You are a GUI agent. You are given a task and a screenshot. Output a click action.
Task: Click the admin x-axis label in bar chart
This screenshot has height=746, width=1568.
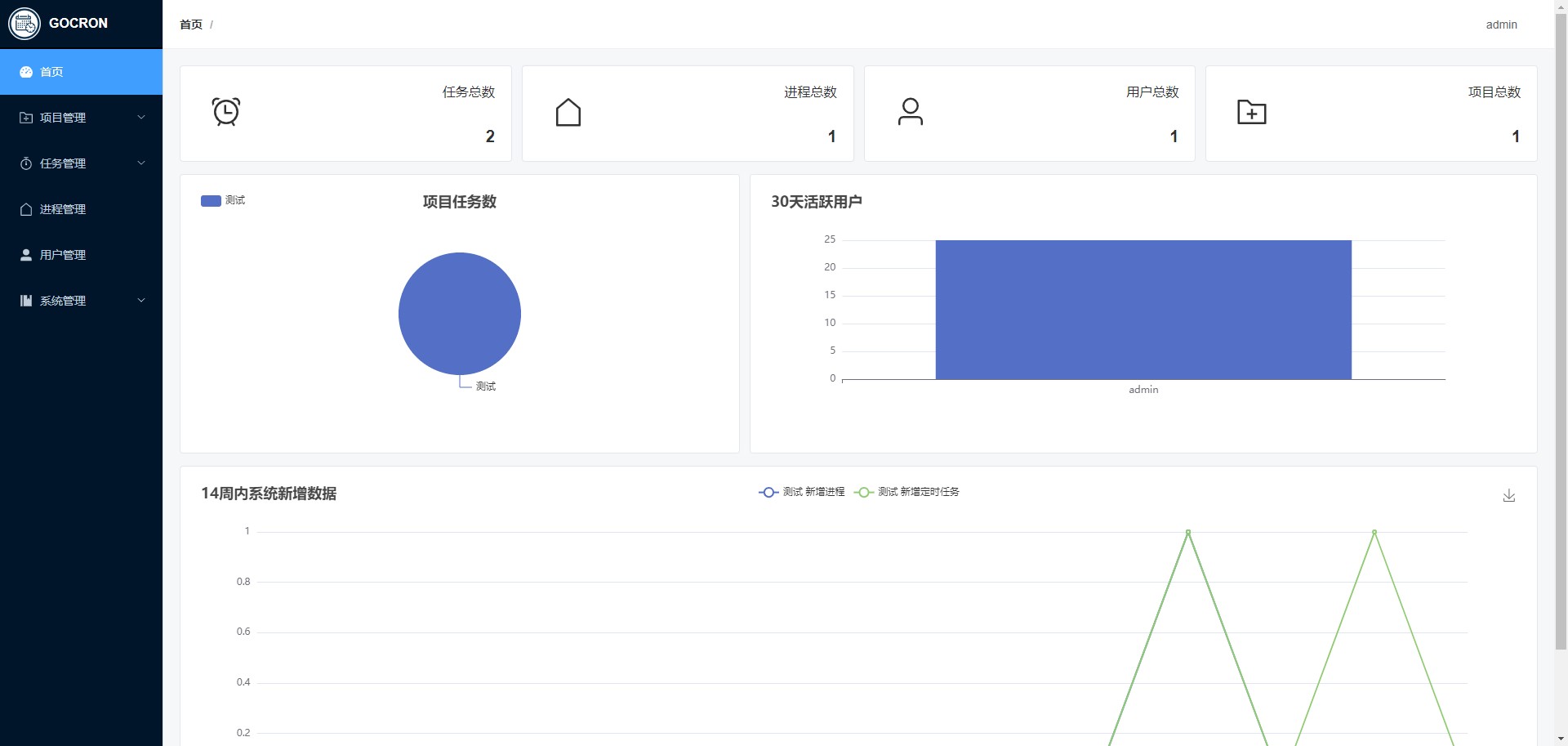(x=1143, y=390)
